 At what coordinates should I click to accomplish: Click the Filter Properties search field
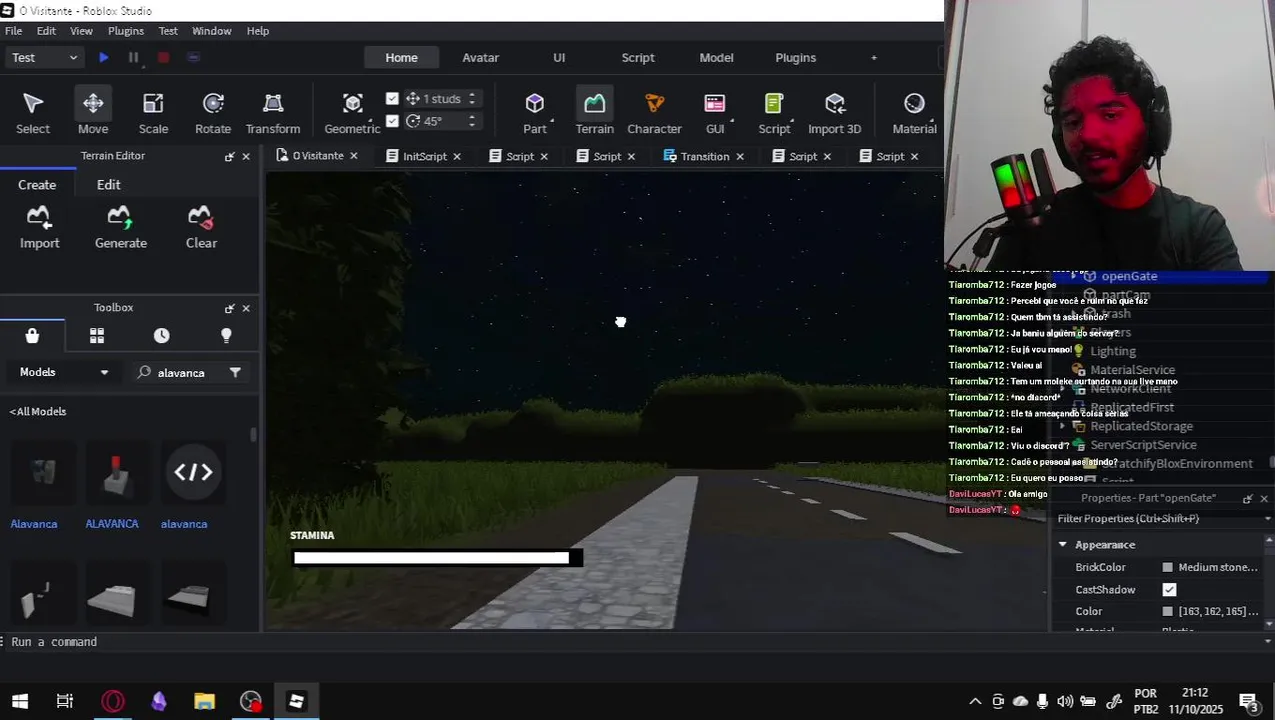pyautogui.click(x=1162, y=519)
